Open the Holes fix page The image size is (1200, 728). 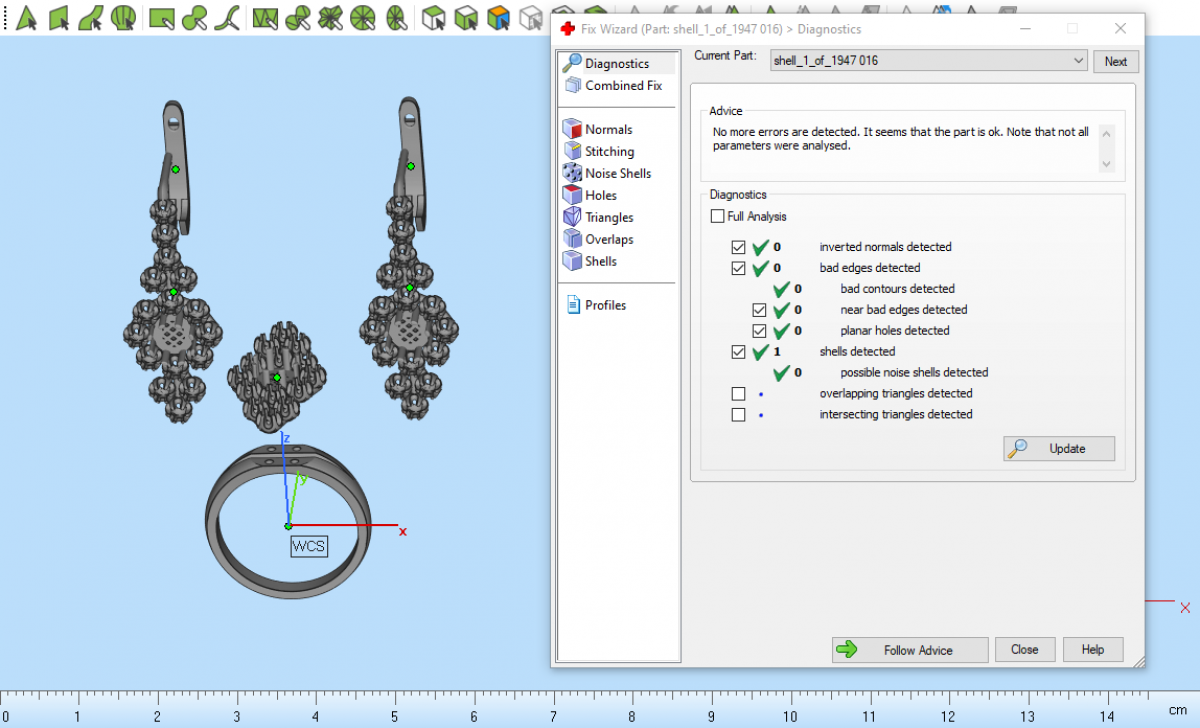tap(600, 195)
